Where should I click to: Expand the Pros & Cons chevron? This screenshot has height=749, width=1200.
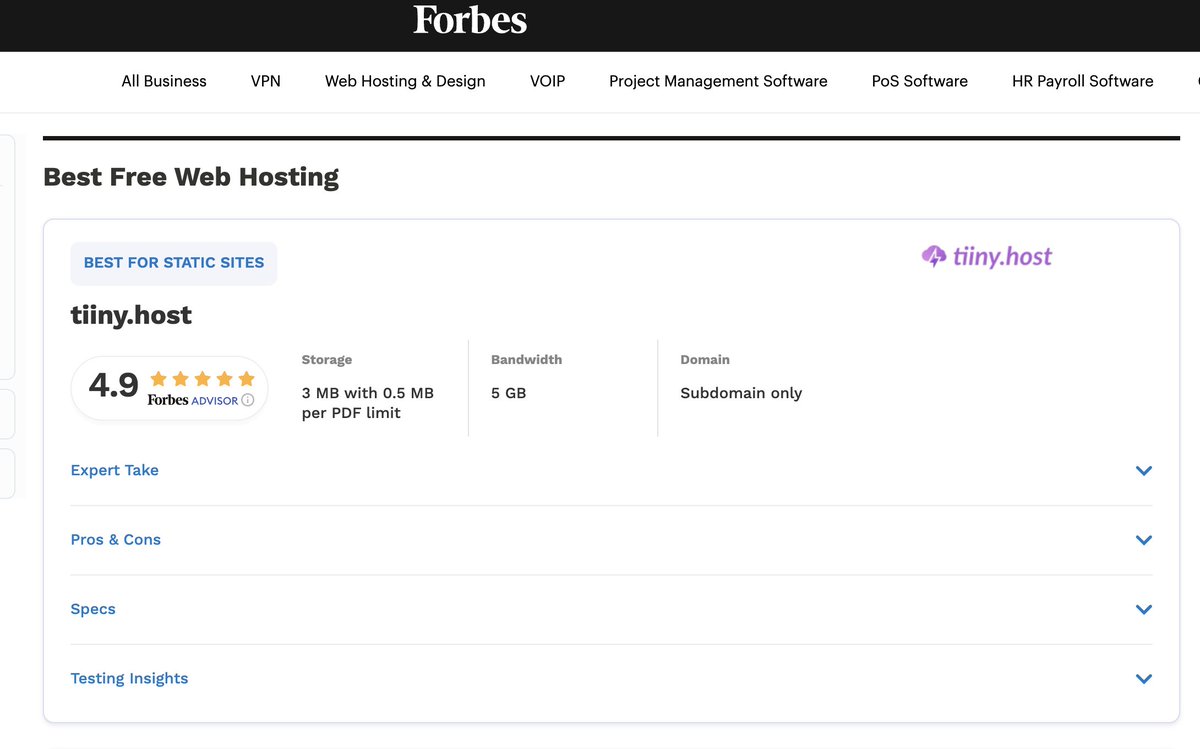[x=1144, y=540]
